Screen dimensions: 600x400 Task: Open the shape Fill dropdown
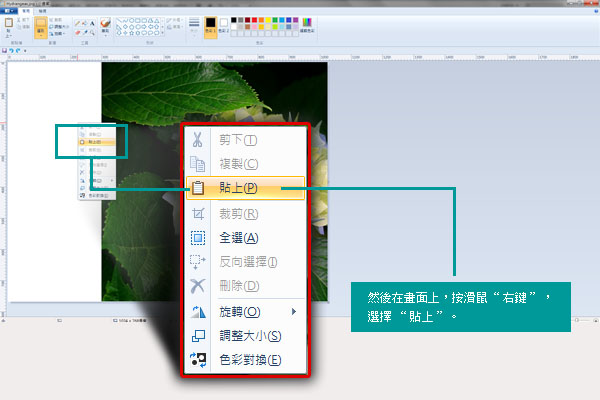tap(174, 27)
